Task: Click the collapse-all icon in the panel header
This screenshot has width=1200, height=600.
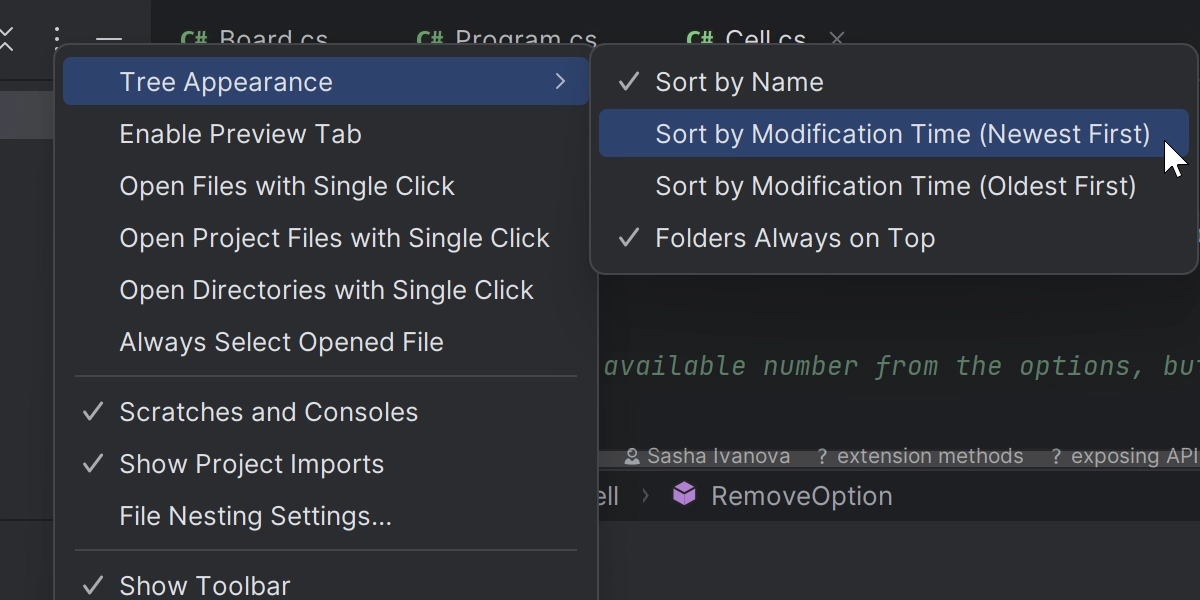Action: point(6,39)
